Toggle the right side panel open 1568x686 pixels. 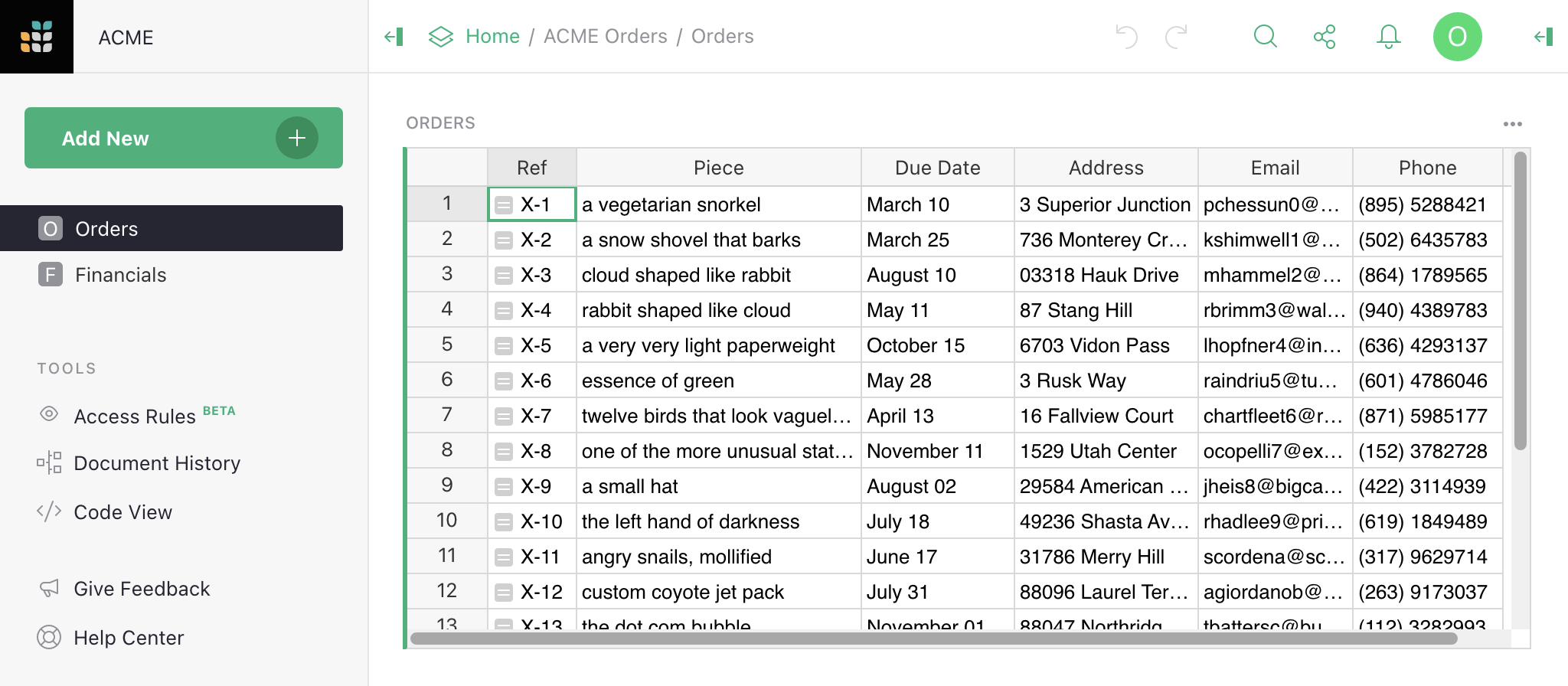(x=1543, y=37)
